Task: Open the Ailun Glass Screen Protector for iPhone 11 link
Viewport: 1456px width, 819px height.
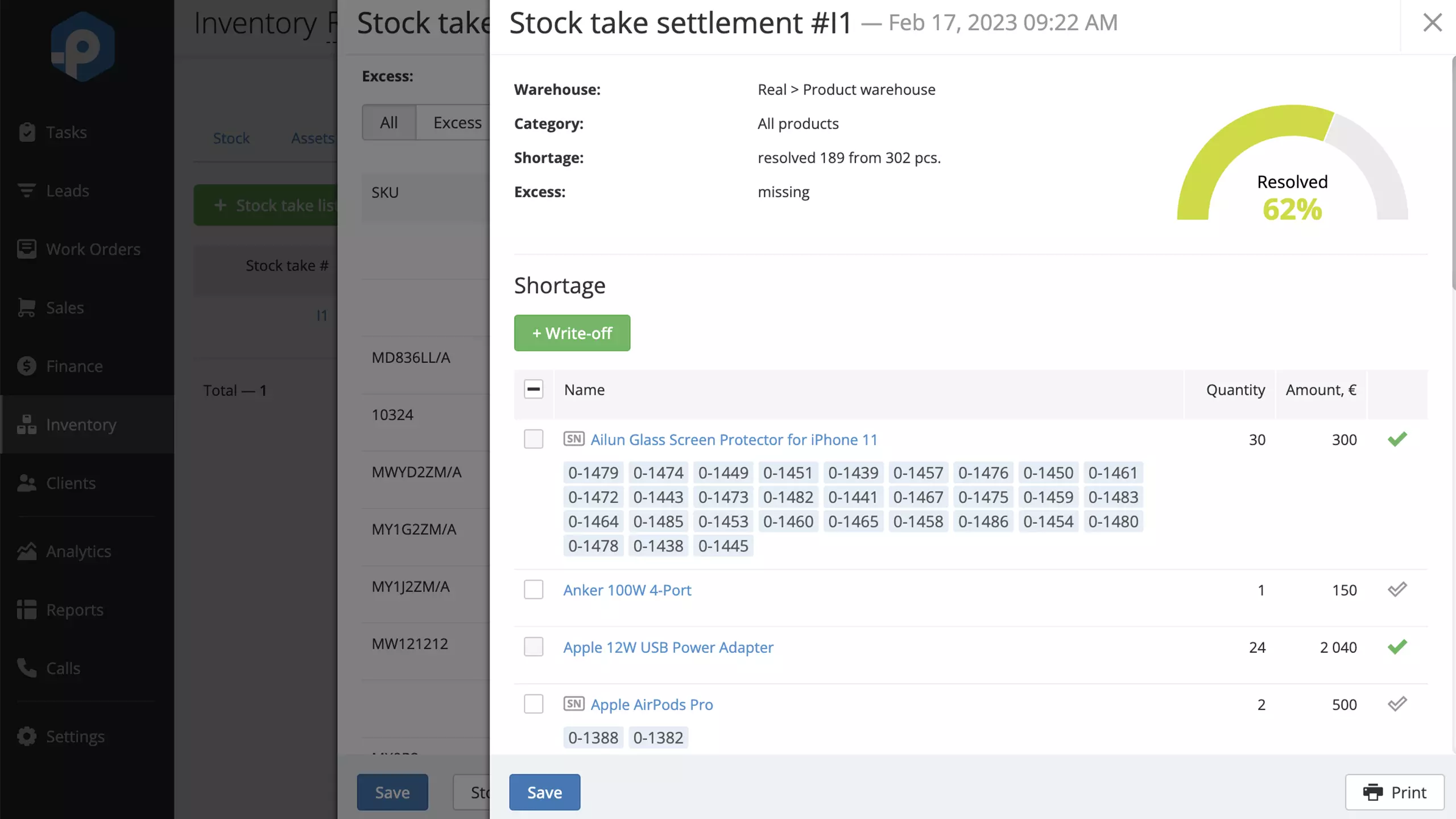Action: [734, 439]
